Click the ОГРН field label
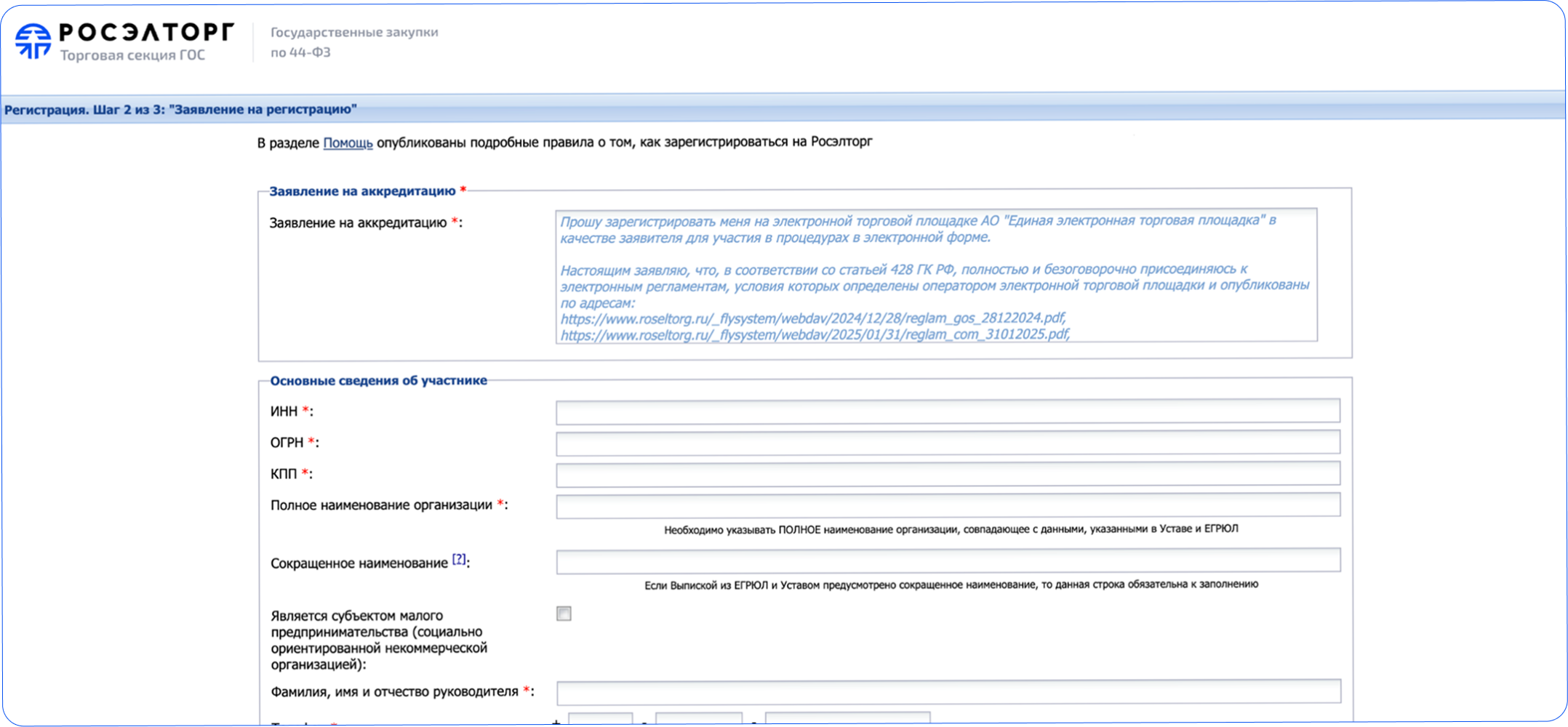 click(x=287, y=443)
